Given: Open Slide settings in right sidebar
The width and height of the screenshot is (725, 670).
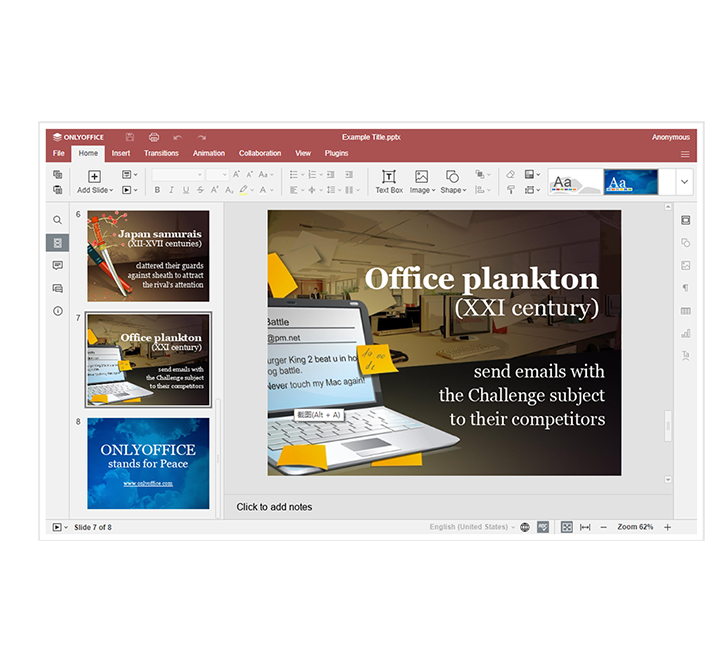Looking at the screenshot, I should (686, 220).
